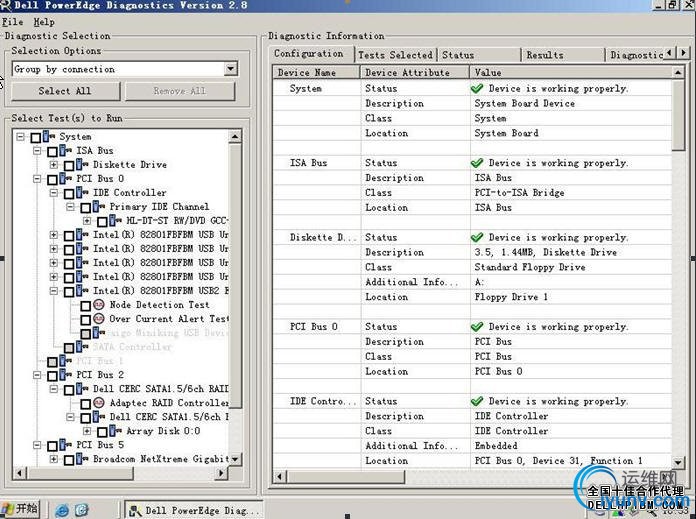Collapse the Primary IDE Channel node
The image size is (696, 519).
point(71,207)
